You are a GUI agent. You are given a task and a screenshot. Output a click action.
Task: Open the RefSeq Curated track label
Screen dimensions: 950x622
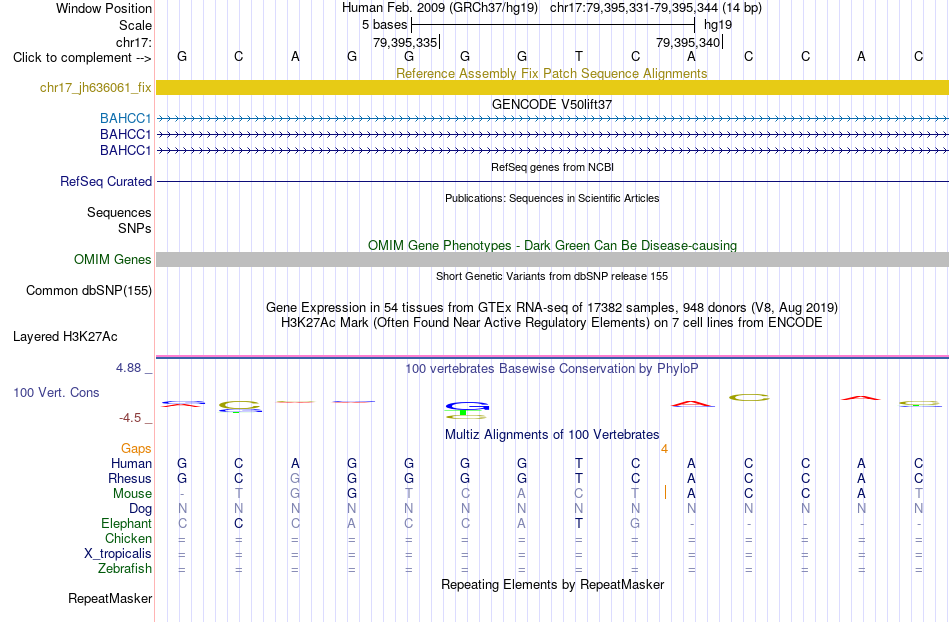(x=106, y=181)
